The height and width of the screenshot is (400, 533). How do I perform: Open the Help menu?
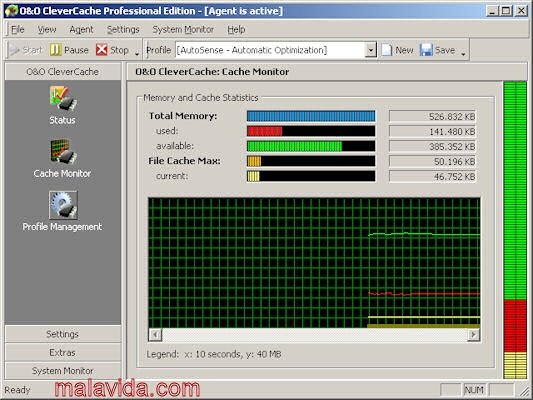tap(236, 30)
